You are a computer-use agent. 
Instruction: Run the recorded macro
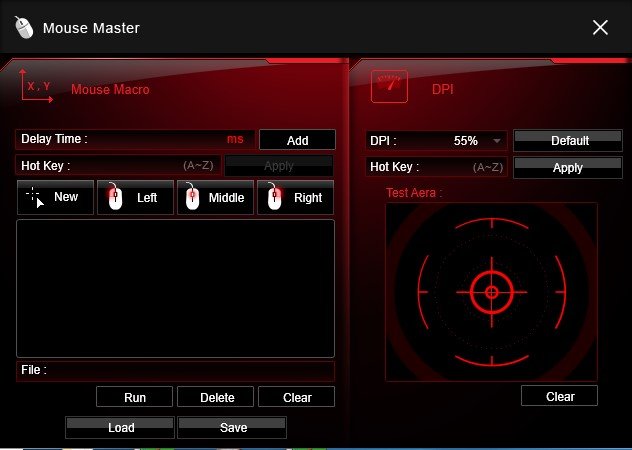134,397
